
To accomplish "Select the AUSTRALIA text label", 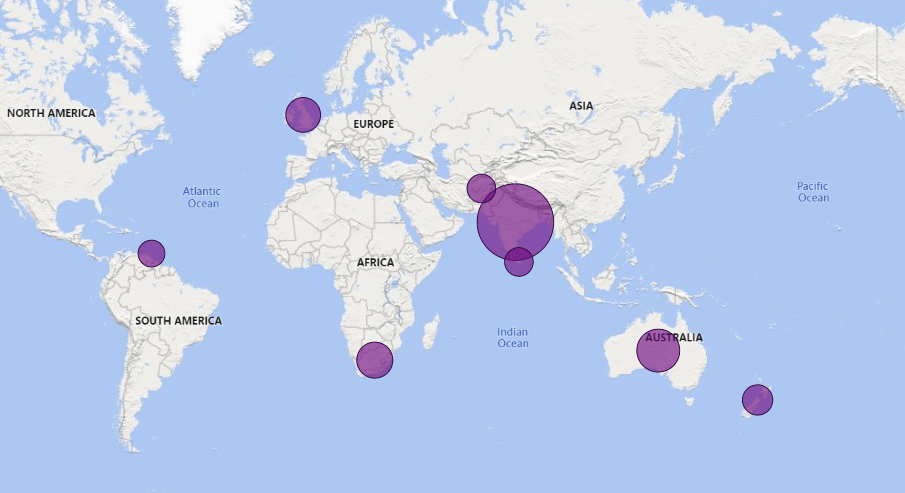I will (x=674, y=338).
